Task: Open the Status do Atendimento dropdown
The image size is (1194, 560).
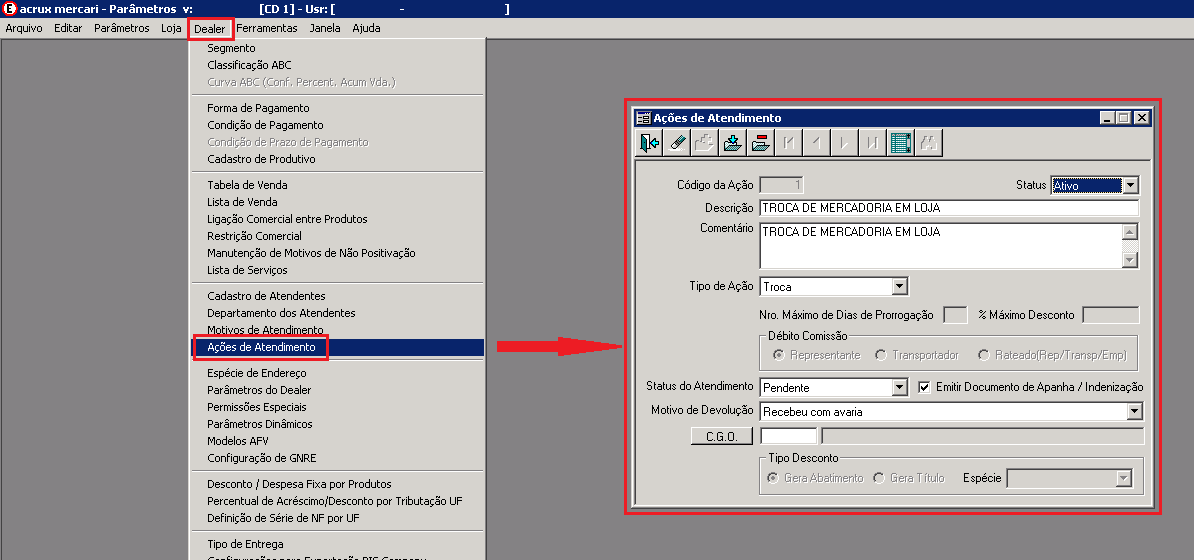Action: pos(899,387)
